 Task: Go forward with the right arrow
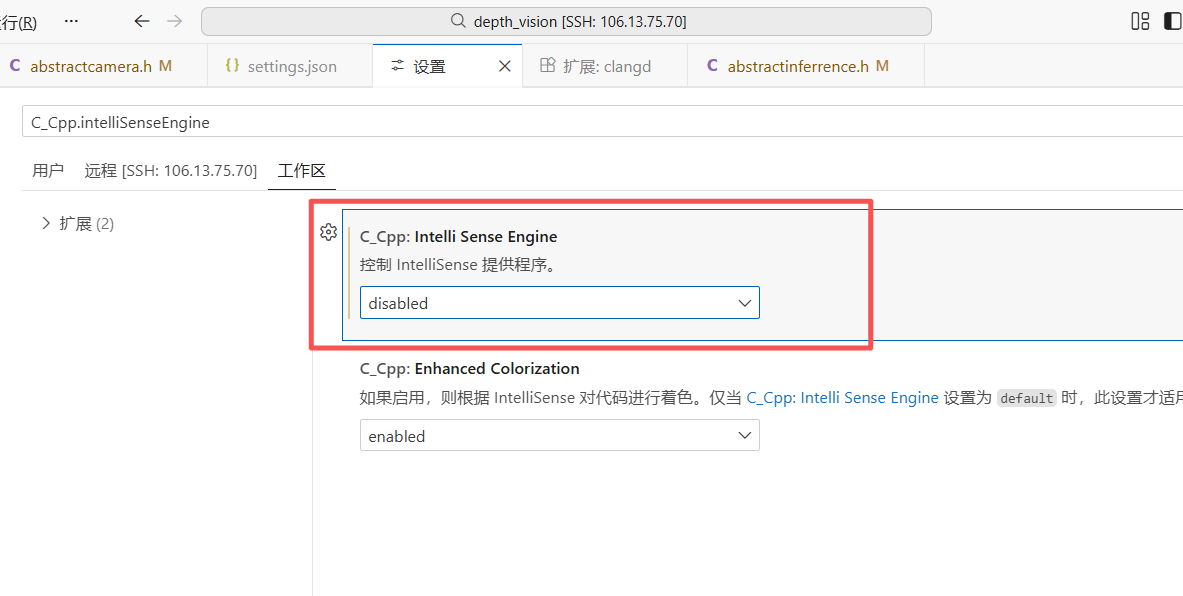click(174, 21)
